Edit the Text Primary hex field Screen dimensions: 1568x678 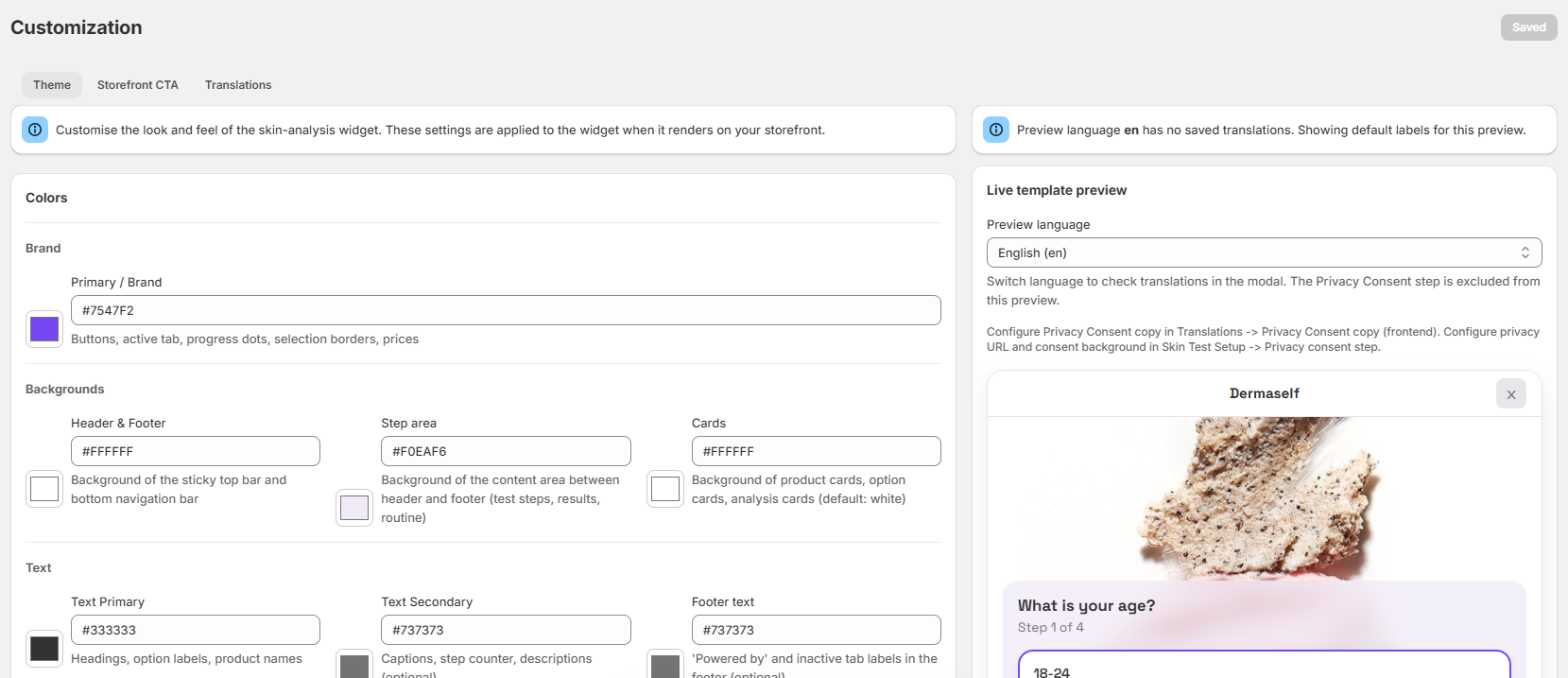tap(196, 630)
